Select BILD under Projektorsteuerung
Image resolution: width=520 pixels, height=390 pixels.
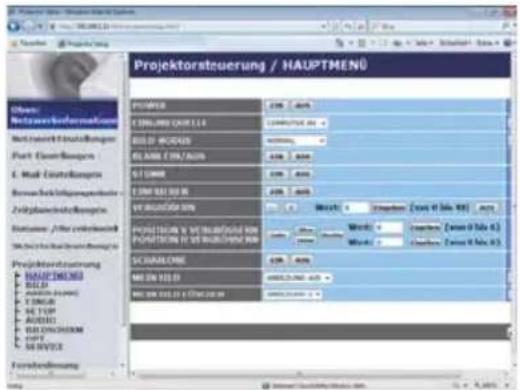click(37, 285)
